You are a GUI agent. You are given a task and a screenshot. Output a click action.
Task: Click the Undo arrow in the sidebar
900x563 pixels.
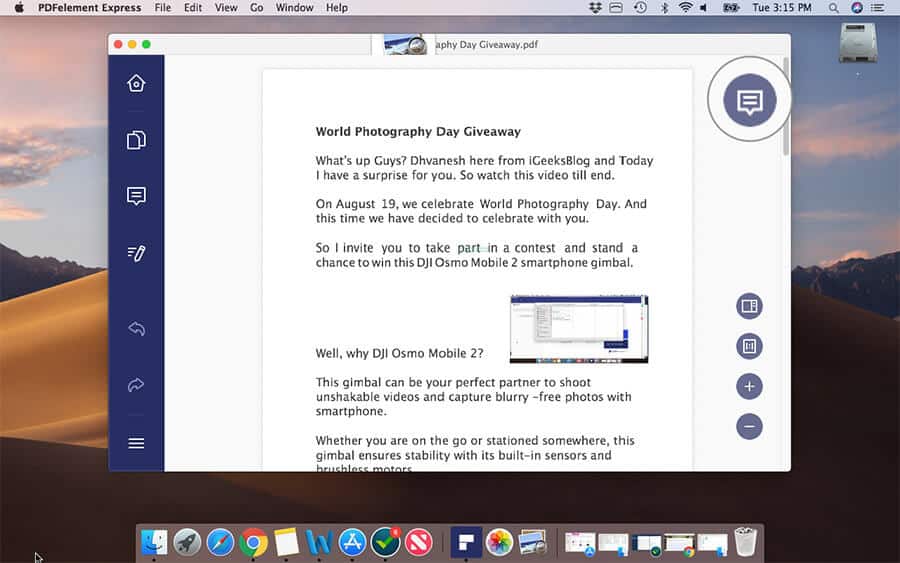click(x=136, y=329)
